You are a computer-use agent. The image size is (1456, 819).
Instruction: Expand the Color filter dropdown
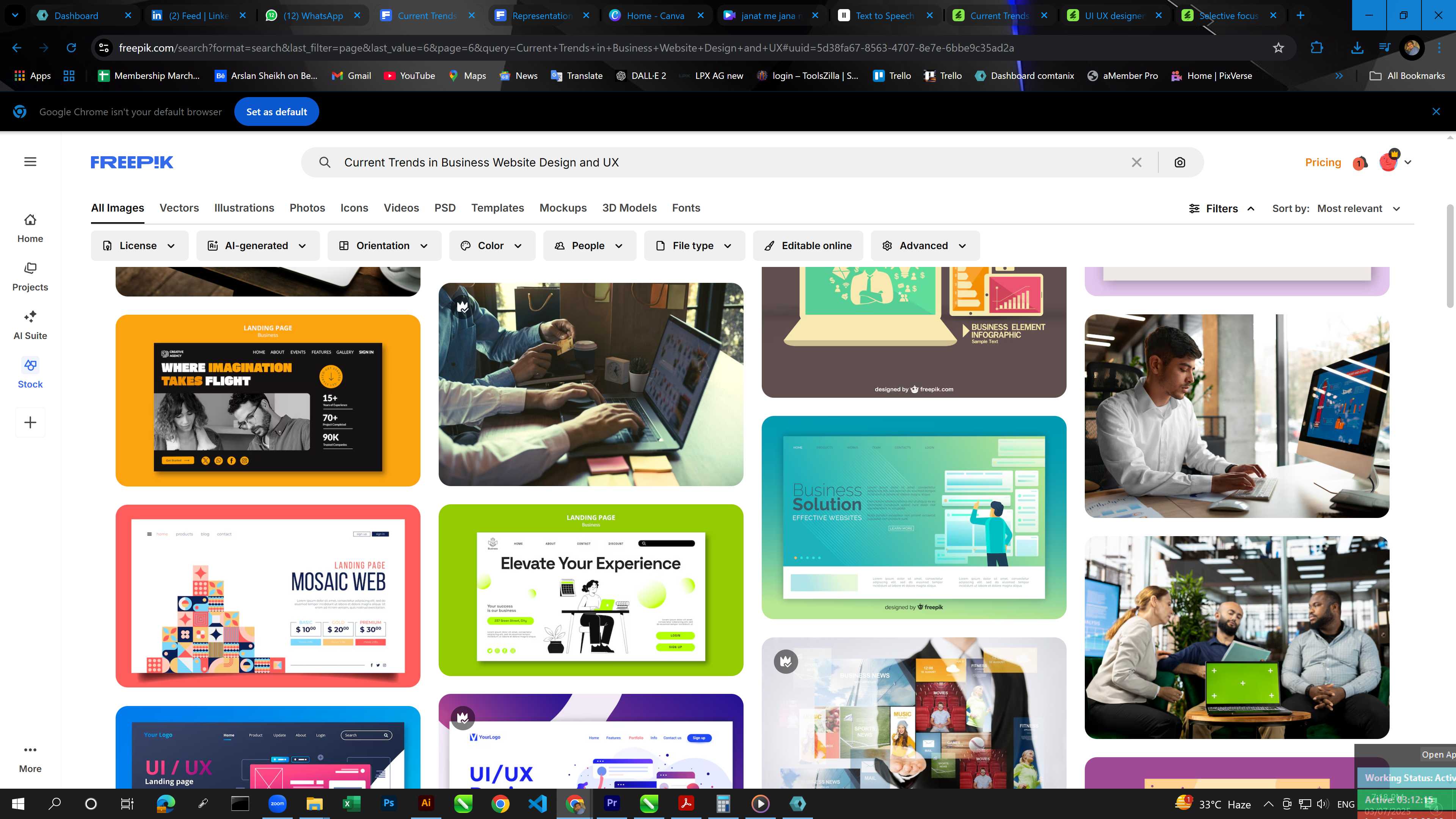[x=492, y=245]
